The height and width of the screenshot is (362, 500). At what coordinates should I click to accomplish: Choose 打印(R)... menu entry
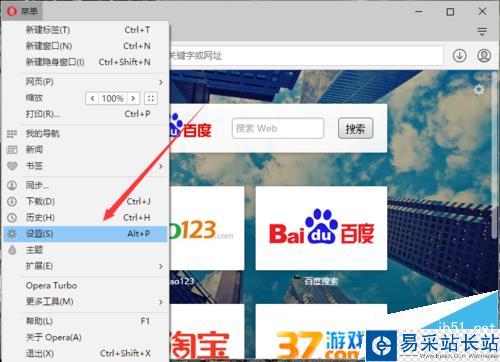click(x=85, y=114)
